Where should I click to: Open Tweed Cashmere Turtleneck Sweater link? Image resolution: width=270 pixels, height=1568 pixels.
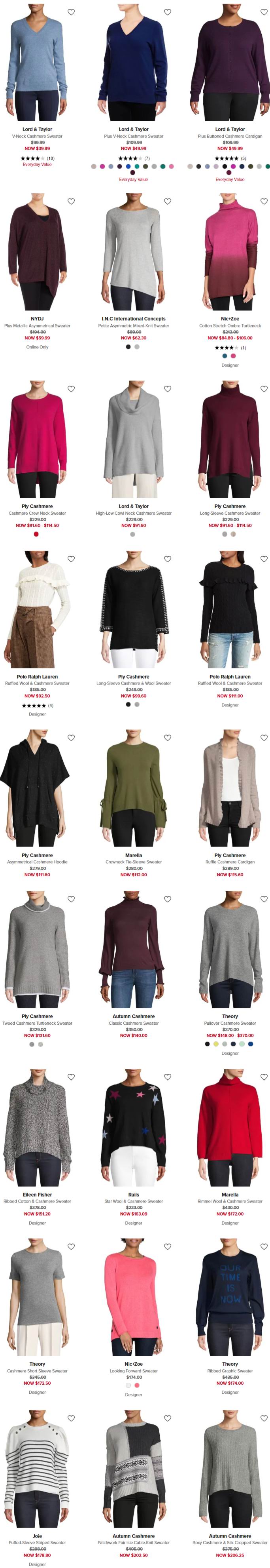coord(37,1023)
